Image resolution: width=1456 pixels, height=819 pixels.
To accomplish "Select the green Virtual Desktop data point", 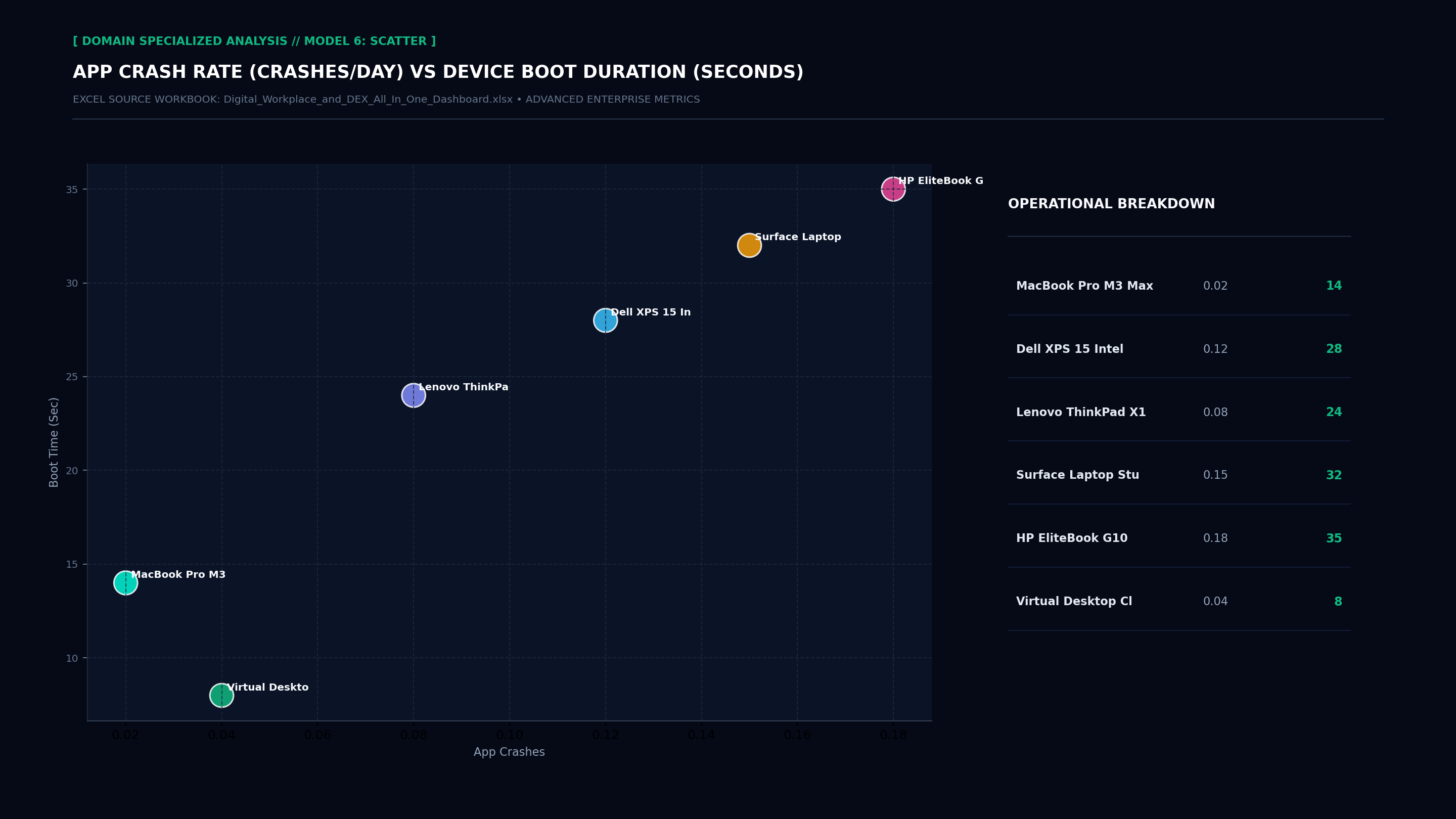I will [221, 695].
